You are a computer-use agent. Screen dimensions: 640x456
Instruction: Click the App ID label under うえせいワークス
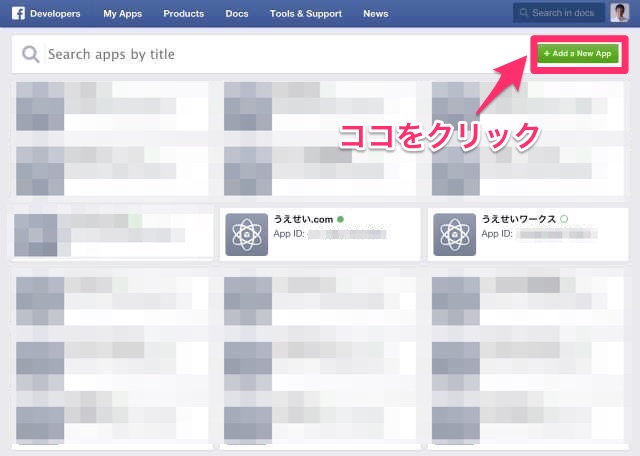(497, 234)
